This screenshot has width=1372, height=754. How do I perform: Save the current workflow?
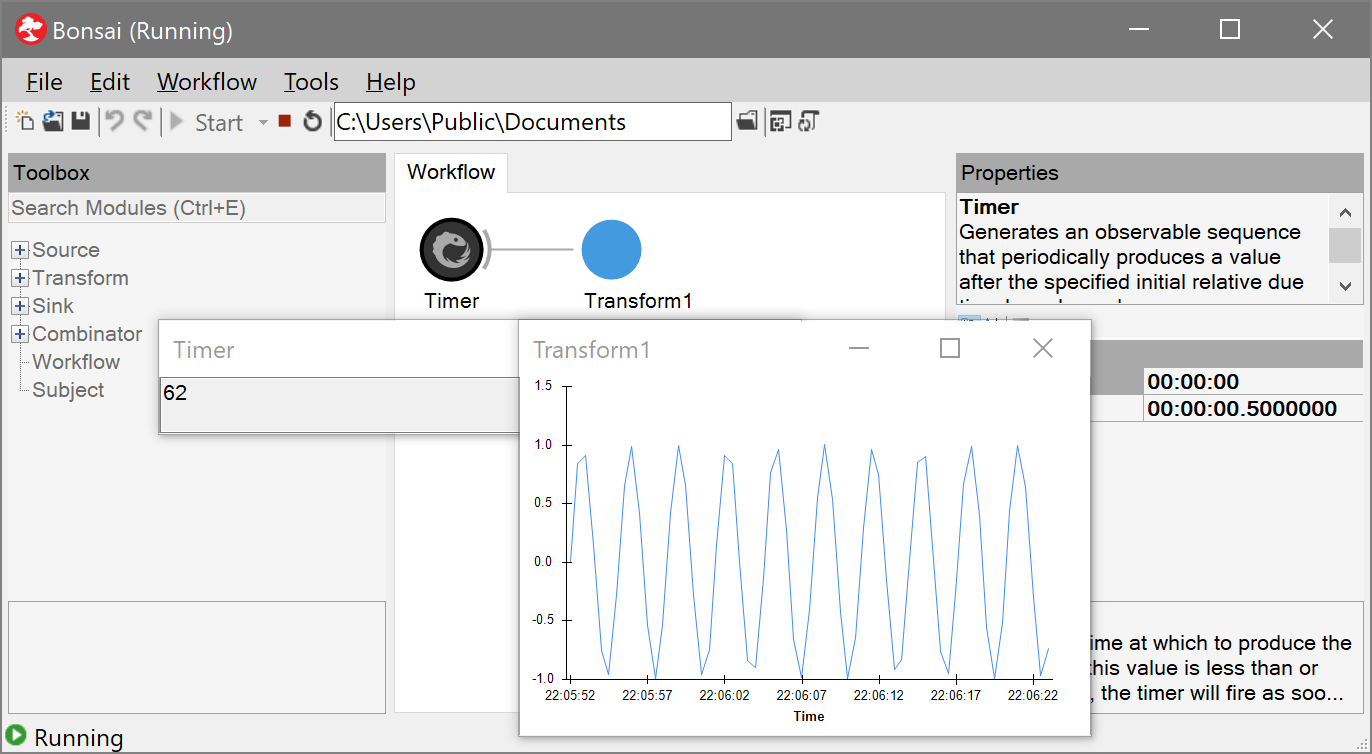(81, 122)
